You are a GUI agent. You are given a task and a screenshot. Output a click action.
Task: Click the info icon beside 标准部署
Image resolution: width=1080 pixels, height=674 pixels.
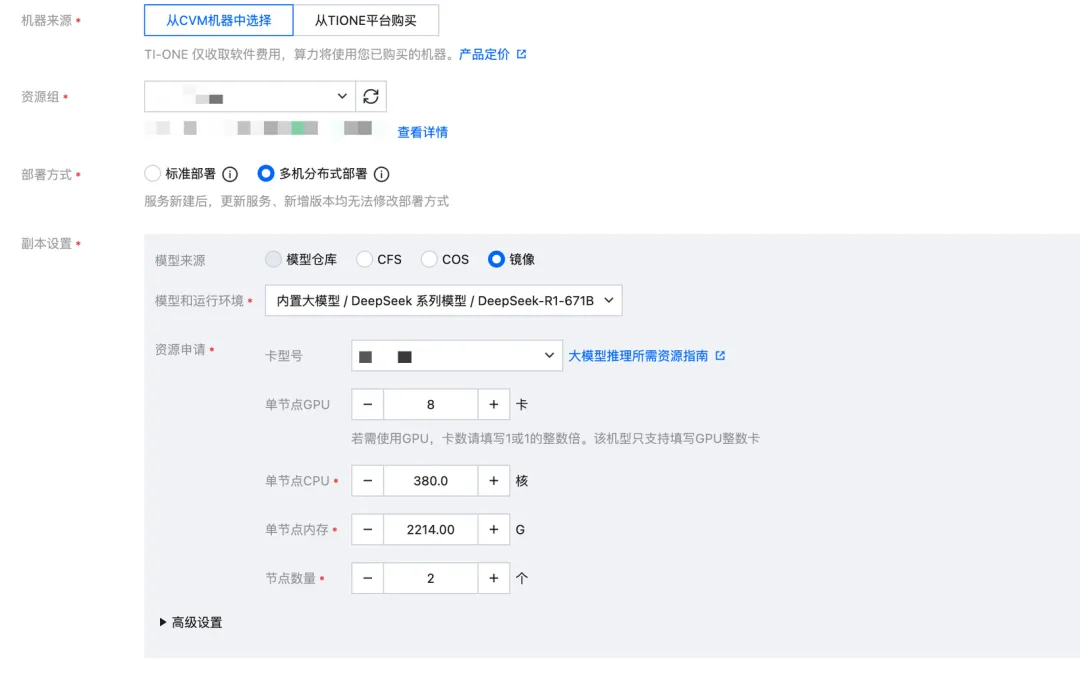[x=229, y=173]
